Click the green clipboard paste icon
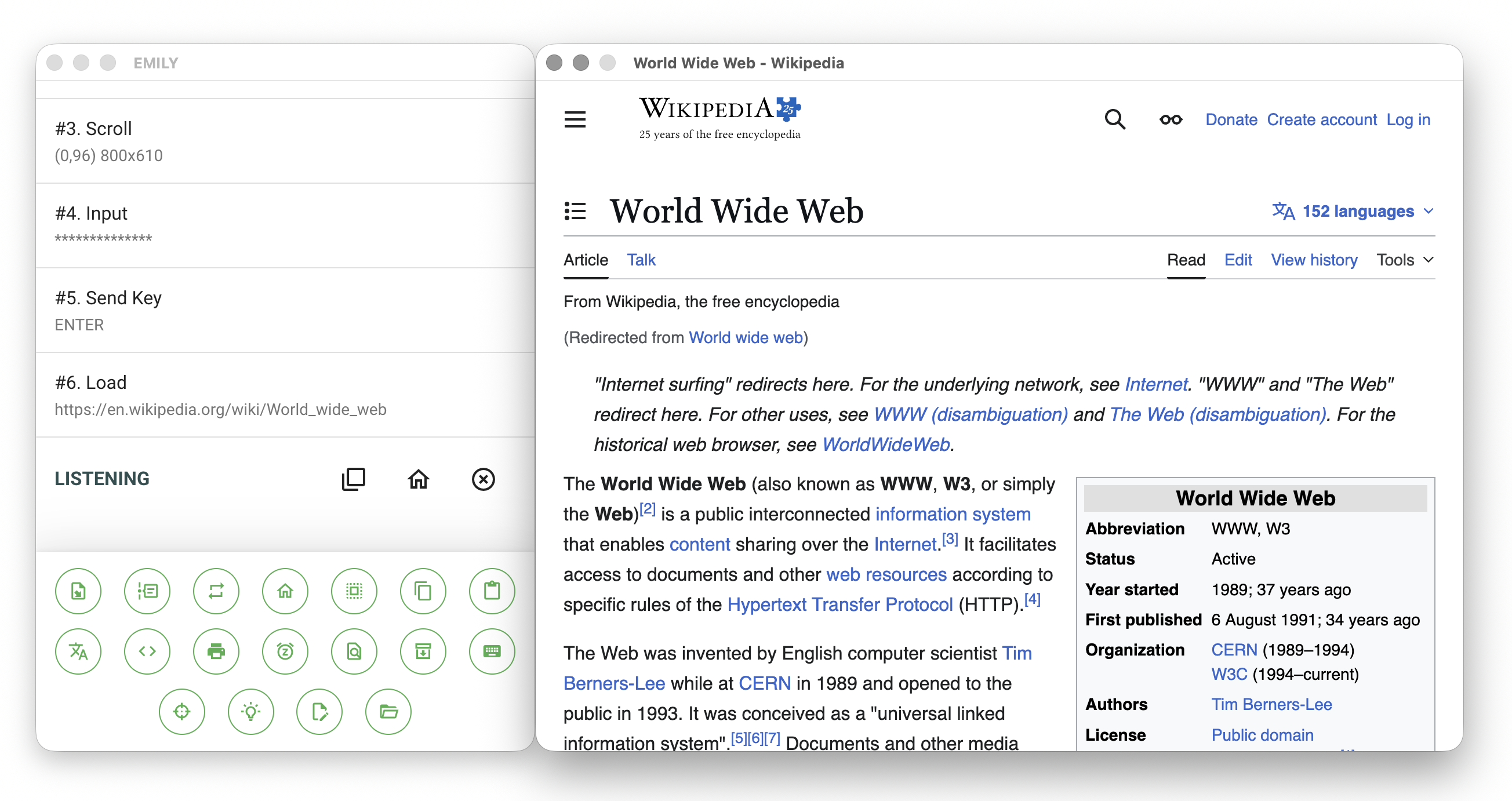 [x=491, y=591]
